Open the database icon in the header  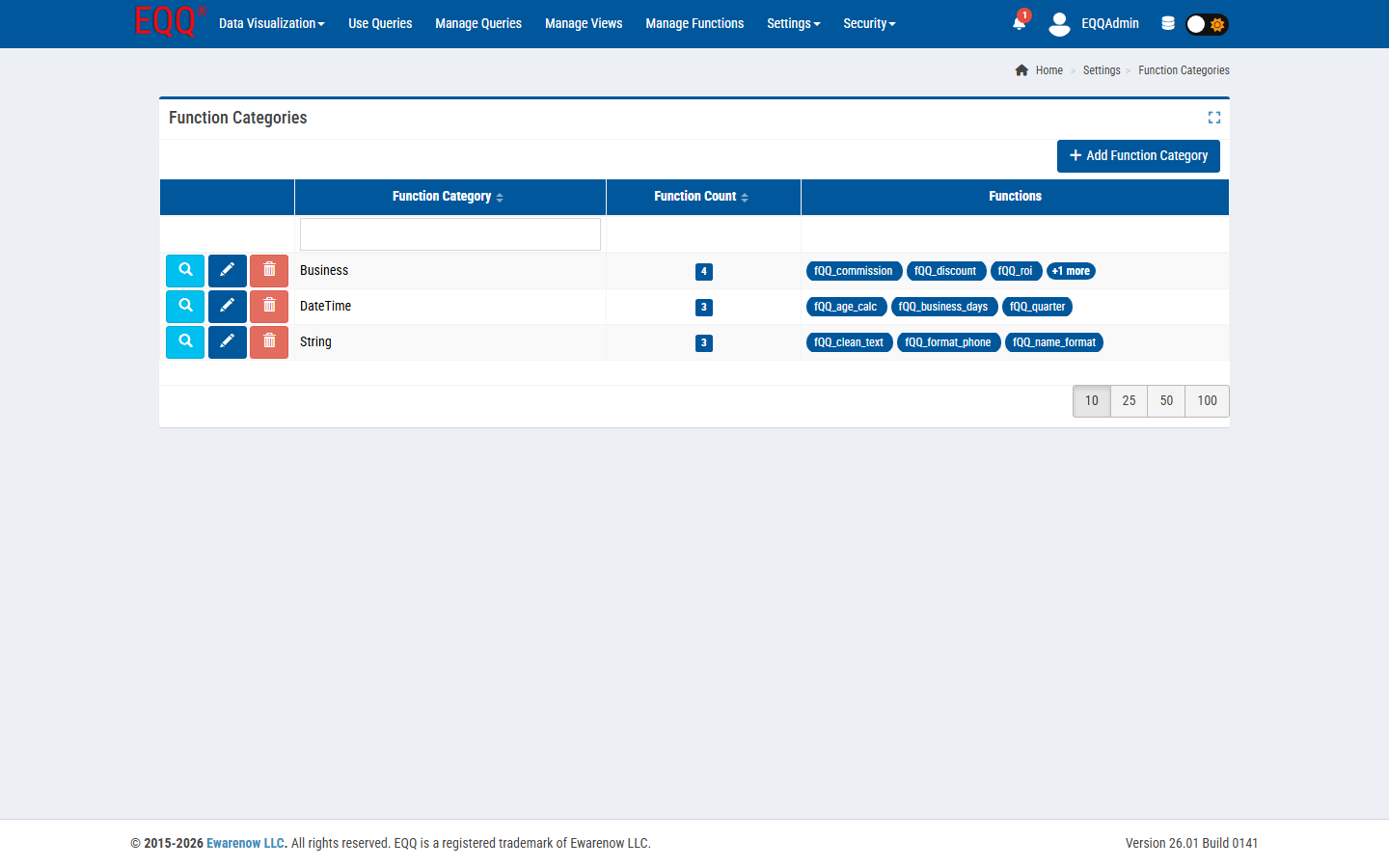[1168, 23]
